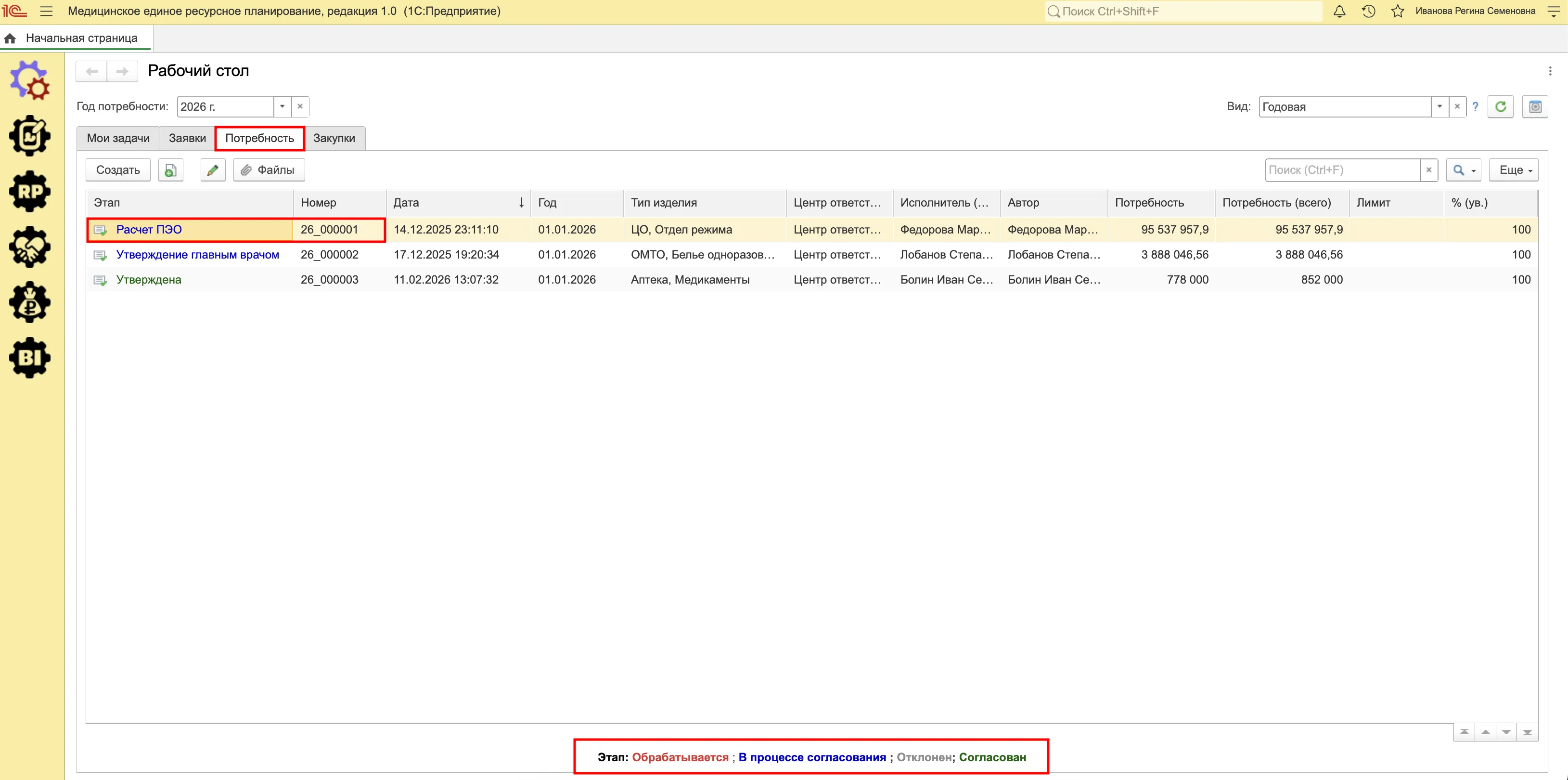Open Утверждение главным врачом row
This screenshot has width=1568, height=780.
pos(811,255)
